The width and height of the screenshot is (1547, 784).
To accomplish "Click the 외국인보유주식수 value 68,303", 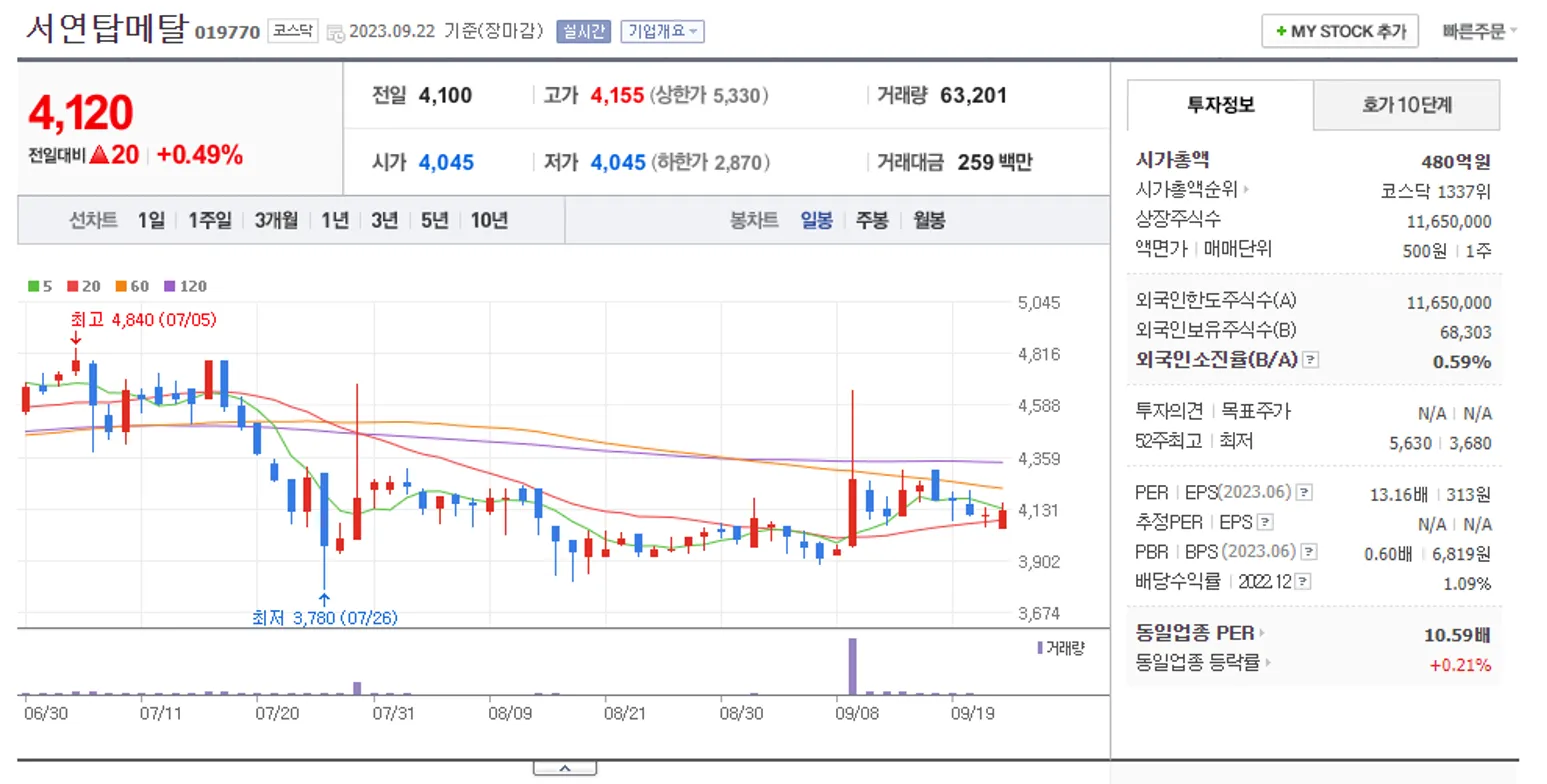I will pyautogui.click(x=1465, y=332).
